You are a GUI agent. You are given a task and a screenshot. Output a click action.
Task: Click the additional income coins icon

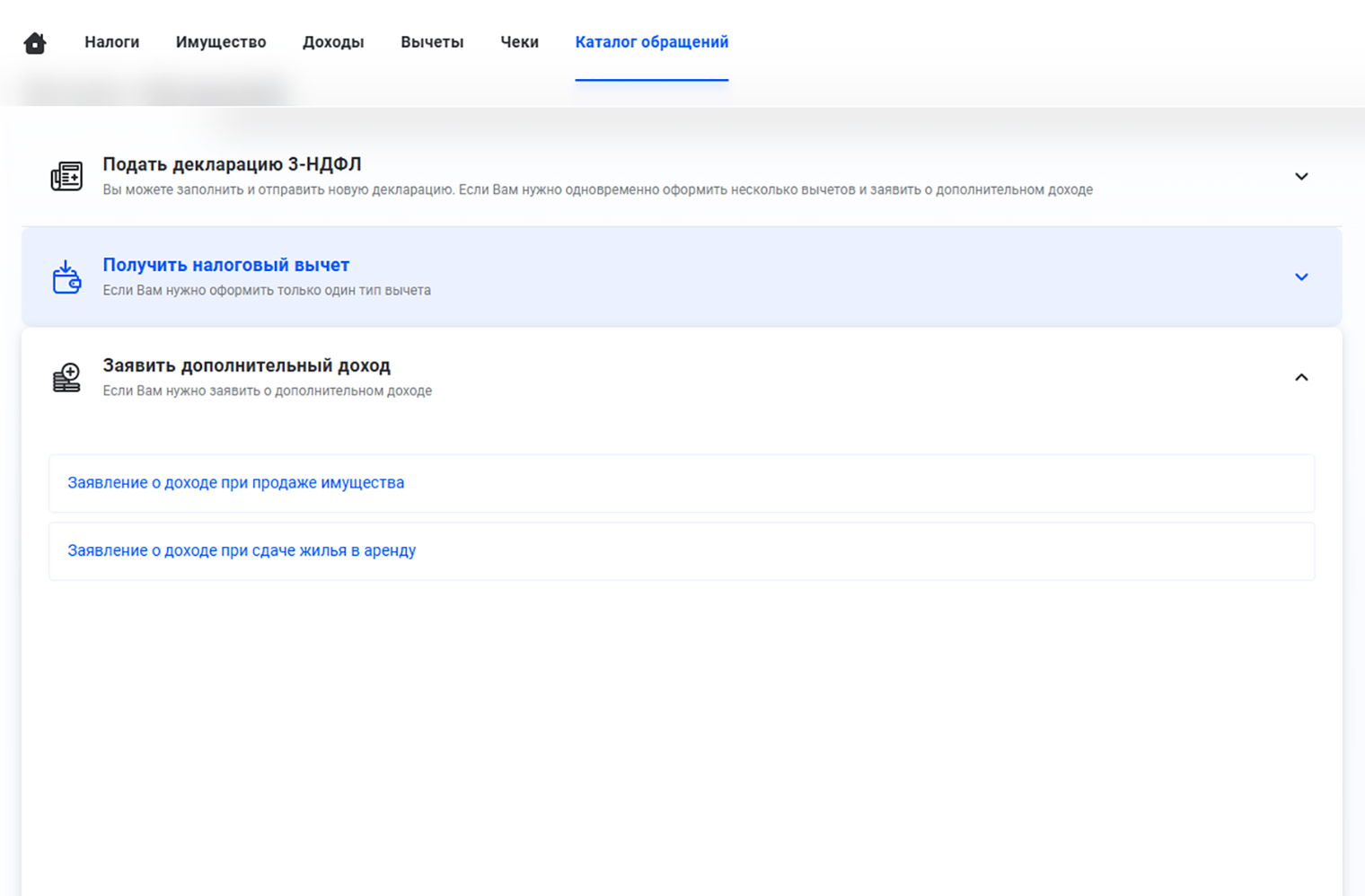[66, 378]
